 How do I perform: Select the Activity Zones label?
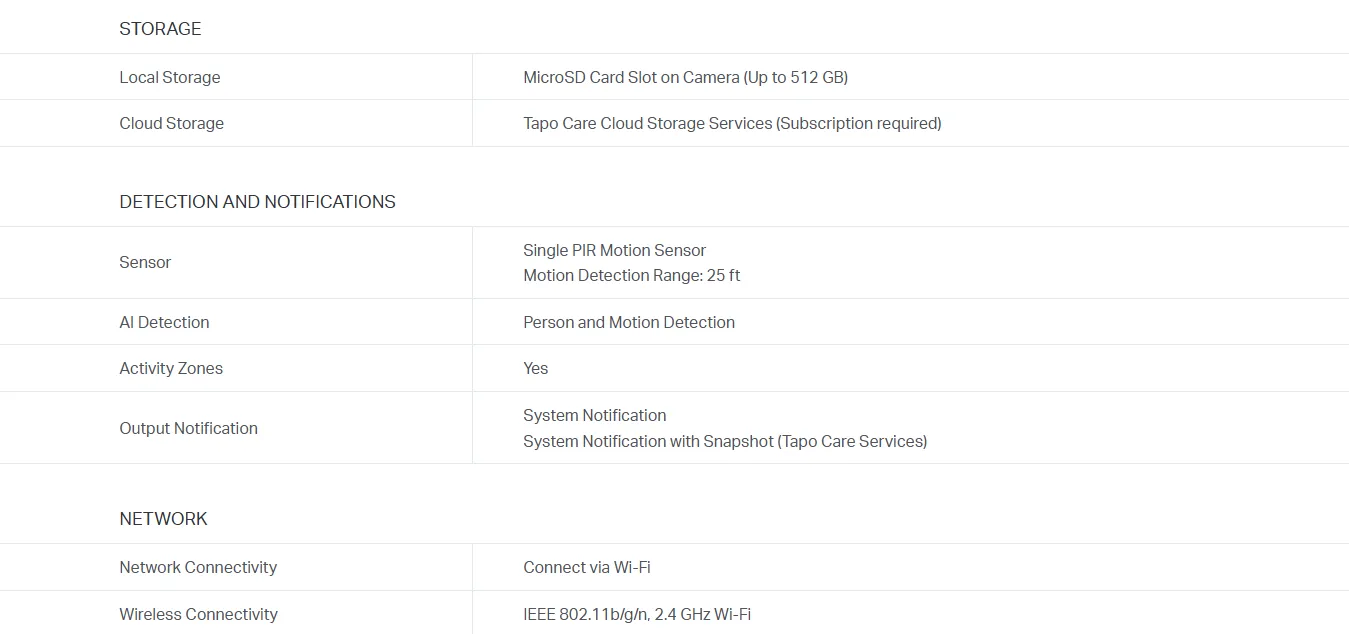[x=171, y=368]
